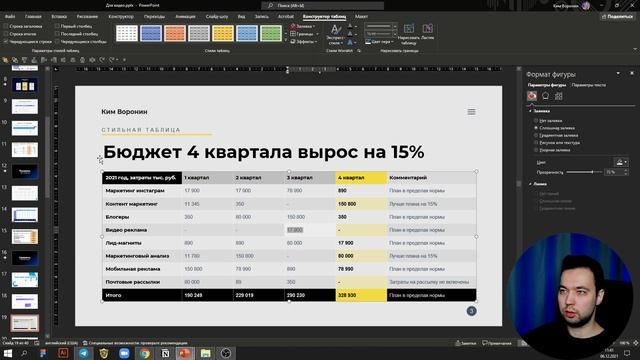Open the Макет layout tab
This screenshot has width=640, height=360.
pyautogui.click(x=361, y=16)
